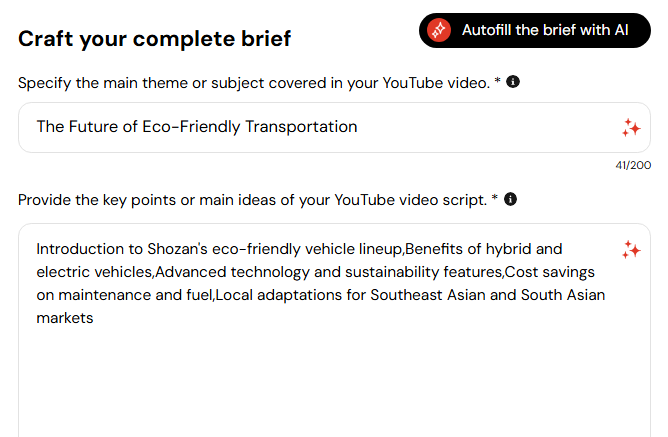Click the Specify the main theme label
668x437 pixels.
point(254,83)
